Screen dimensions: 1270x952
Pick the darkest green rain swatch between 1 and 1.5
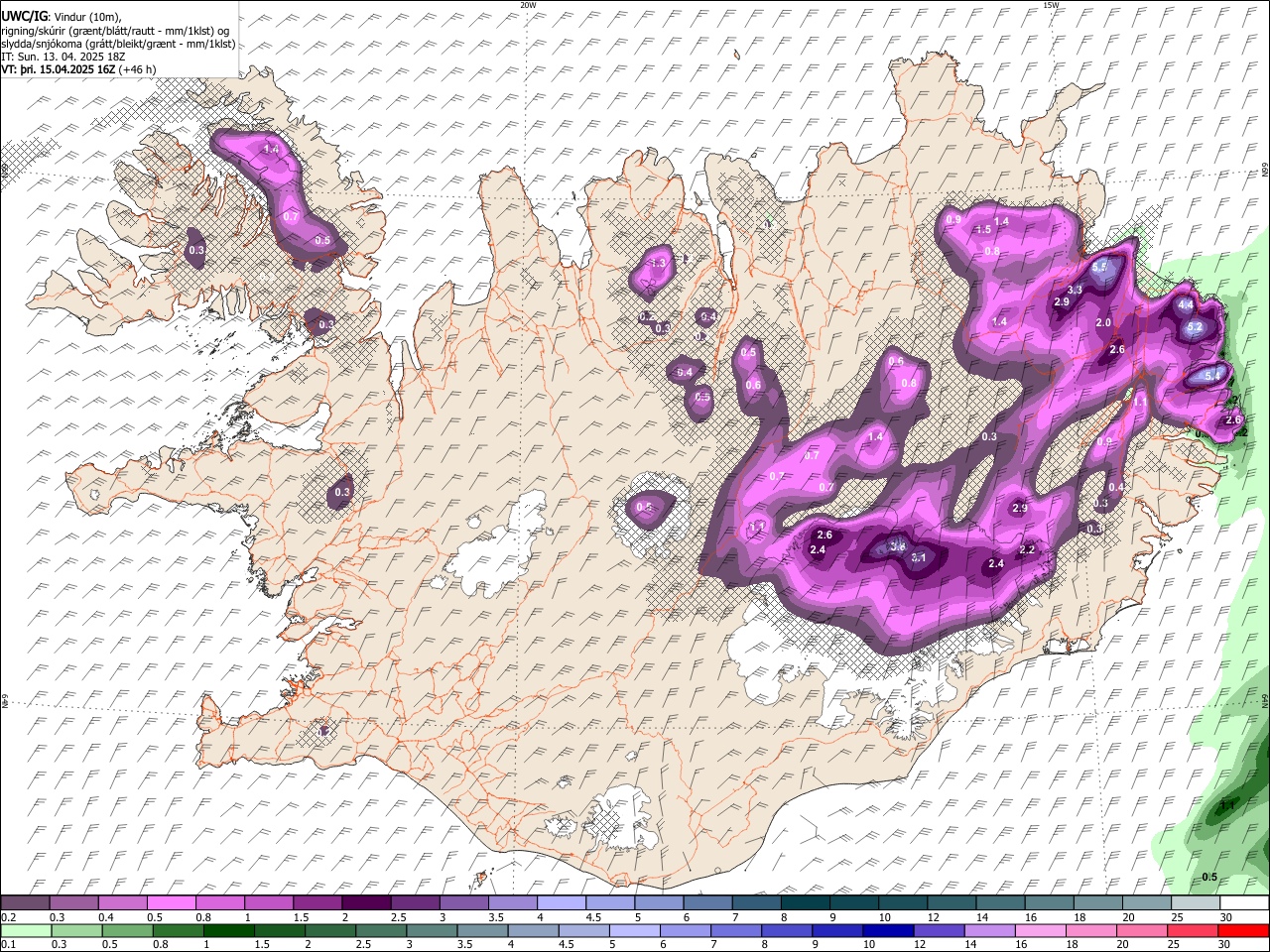[x=229, y=931]
